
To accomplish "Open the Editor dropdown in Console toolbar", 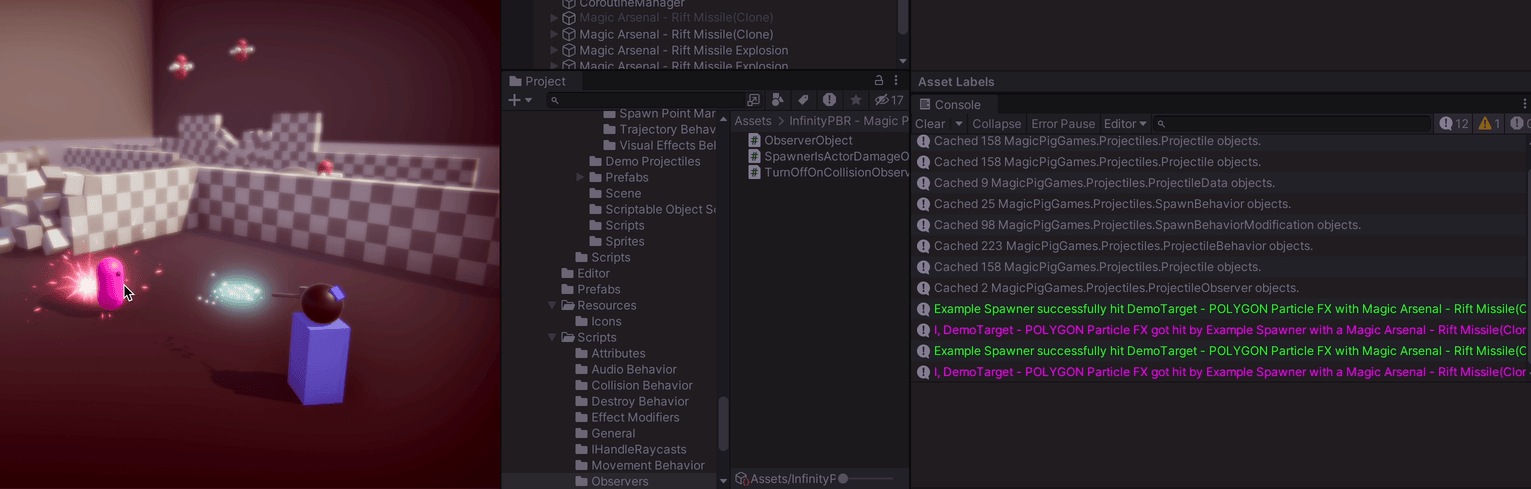I will tap(1125, 124).
